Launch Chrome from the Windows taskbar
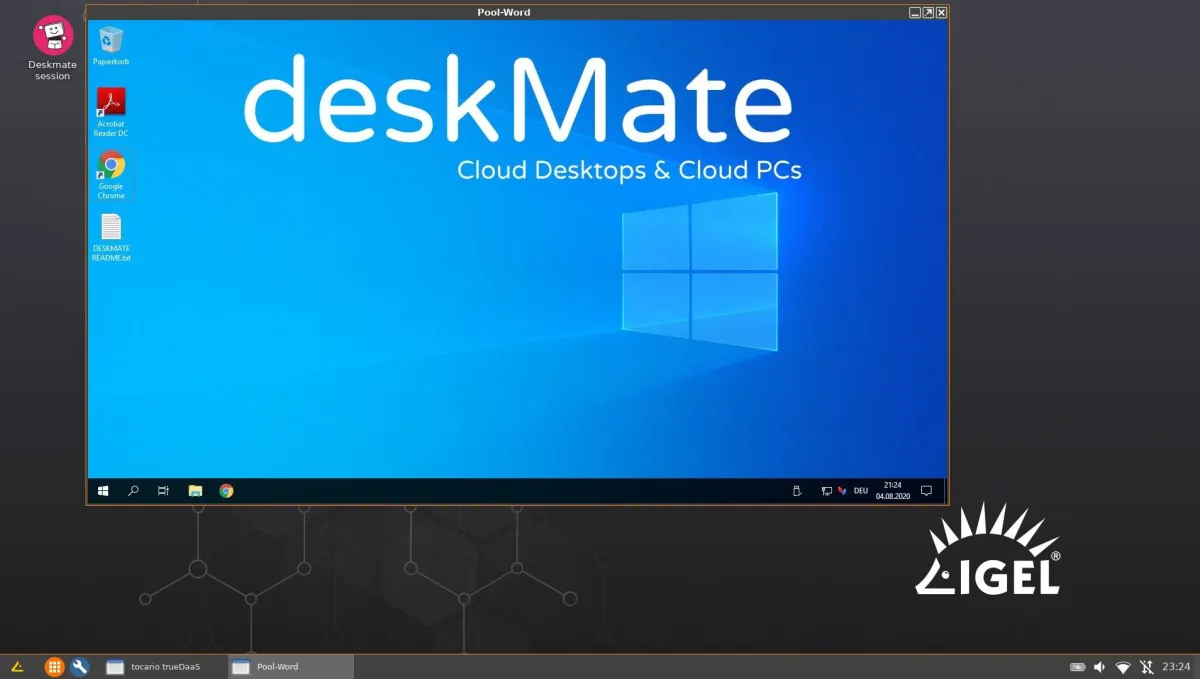1200x679 pixels. [x=227, y=491]
